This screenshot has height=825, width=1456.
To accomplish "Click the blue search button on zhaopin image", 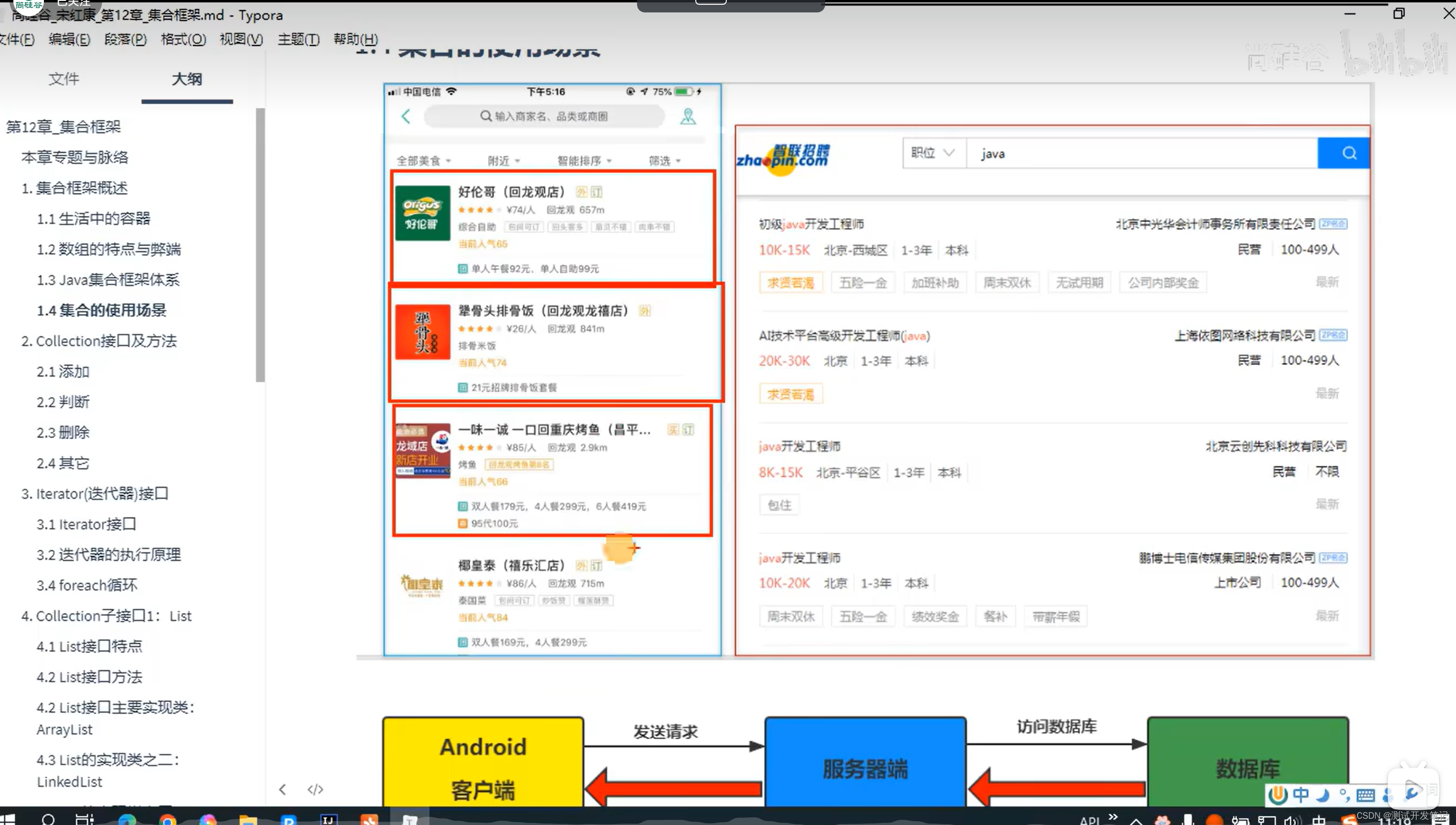I will point(1343,153).
